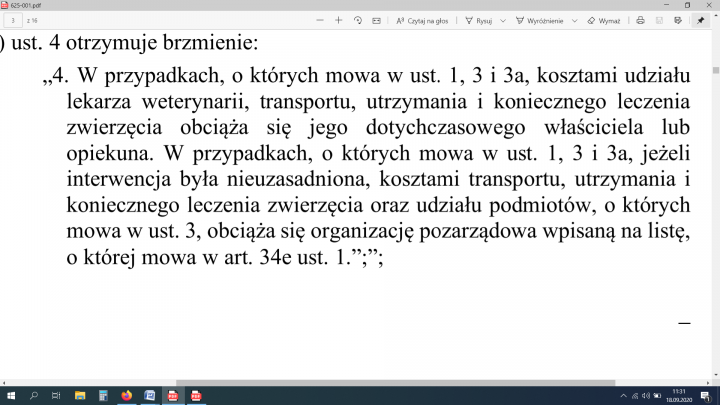
Task: Switch to the active PDF taskbar window
Action: [173, 395]
